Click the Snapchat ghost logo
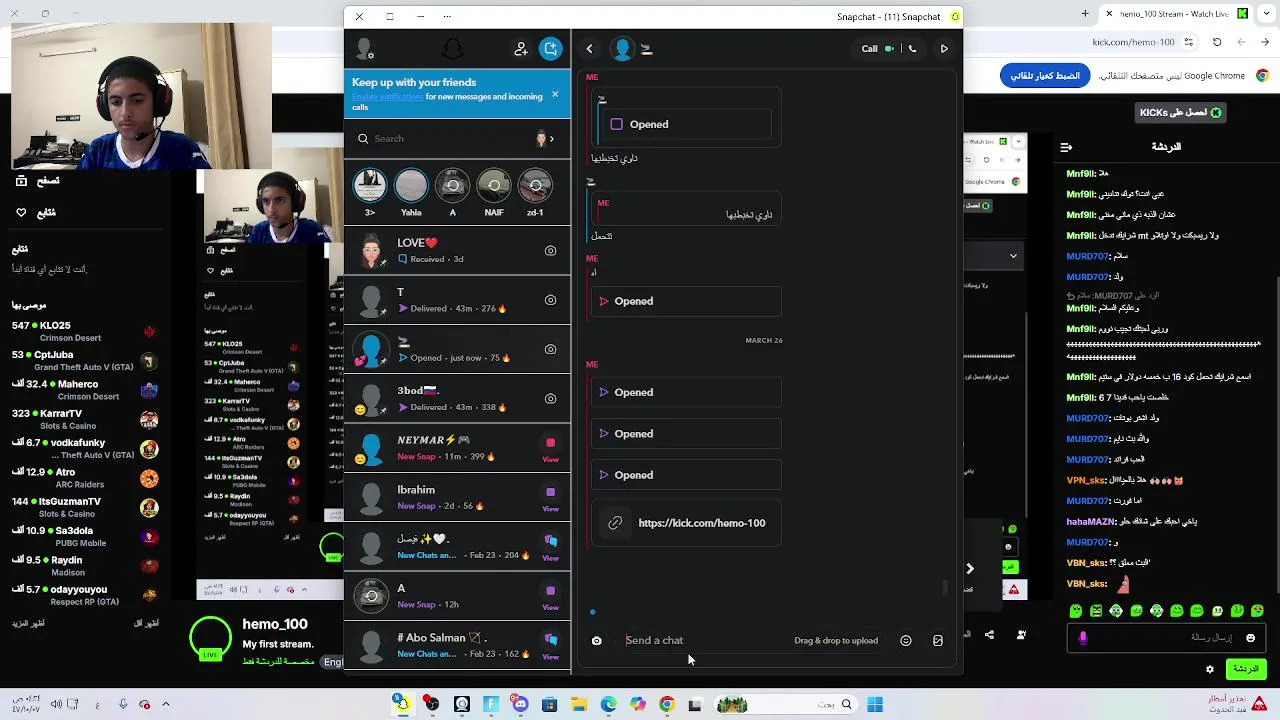 [x=452, y=48]
